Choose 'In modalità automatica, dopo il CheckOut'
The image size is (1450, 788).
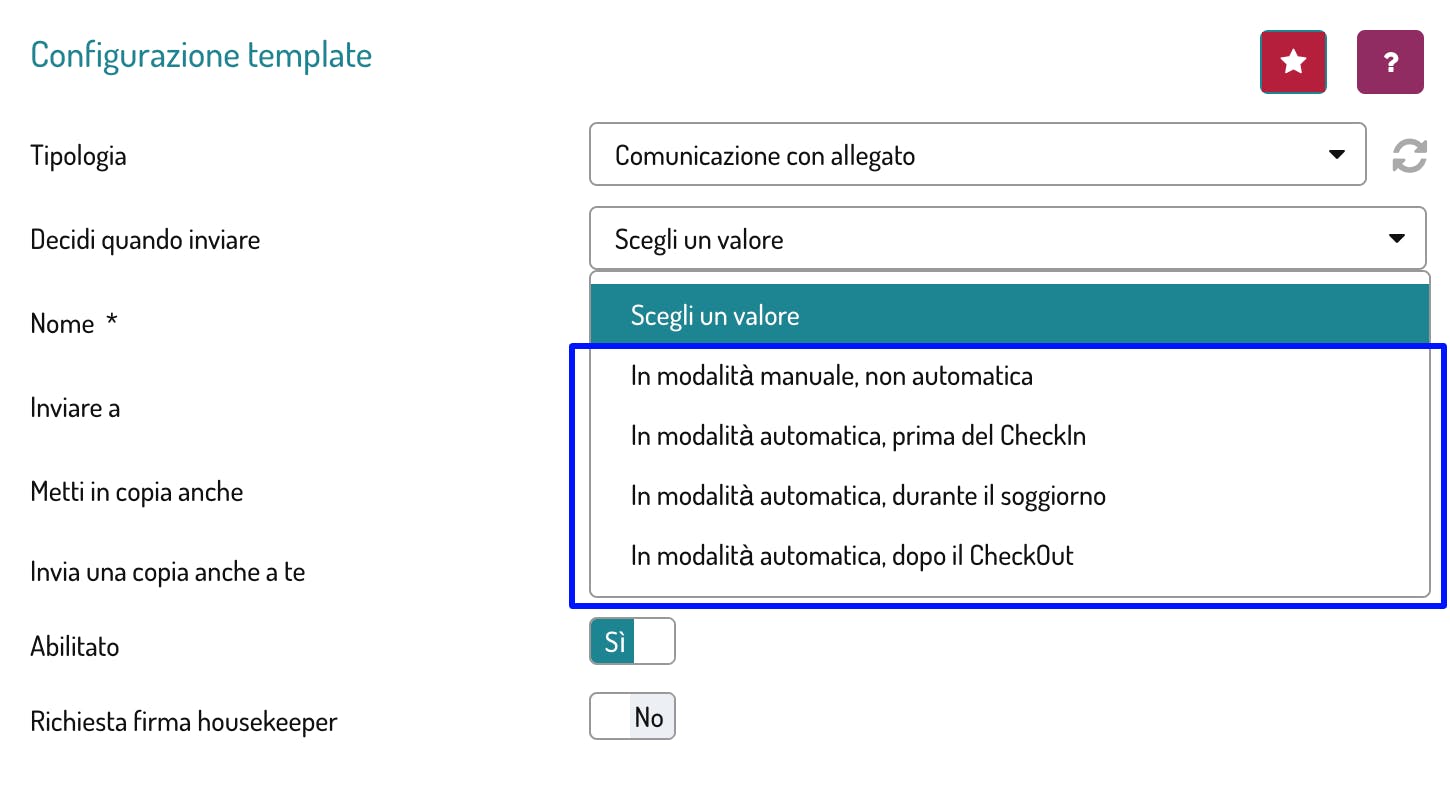[852, 556]
